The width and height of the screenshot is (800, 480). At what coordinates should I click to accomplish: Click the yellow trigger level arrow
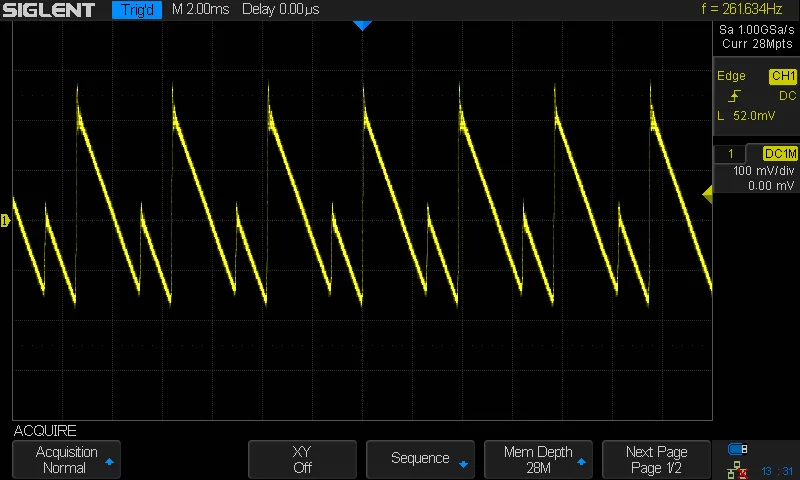(707, 194)
